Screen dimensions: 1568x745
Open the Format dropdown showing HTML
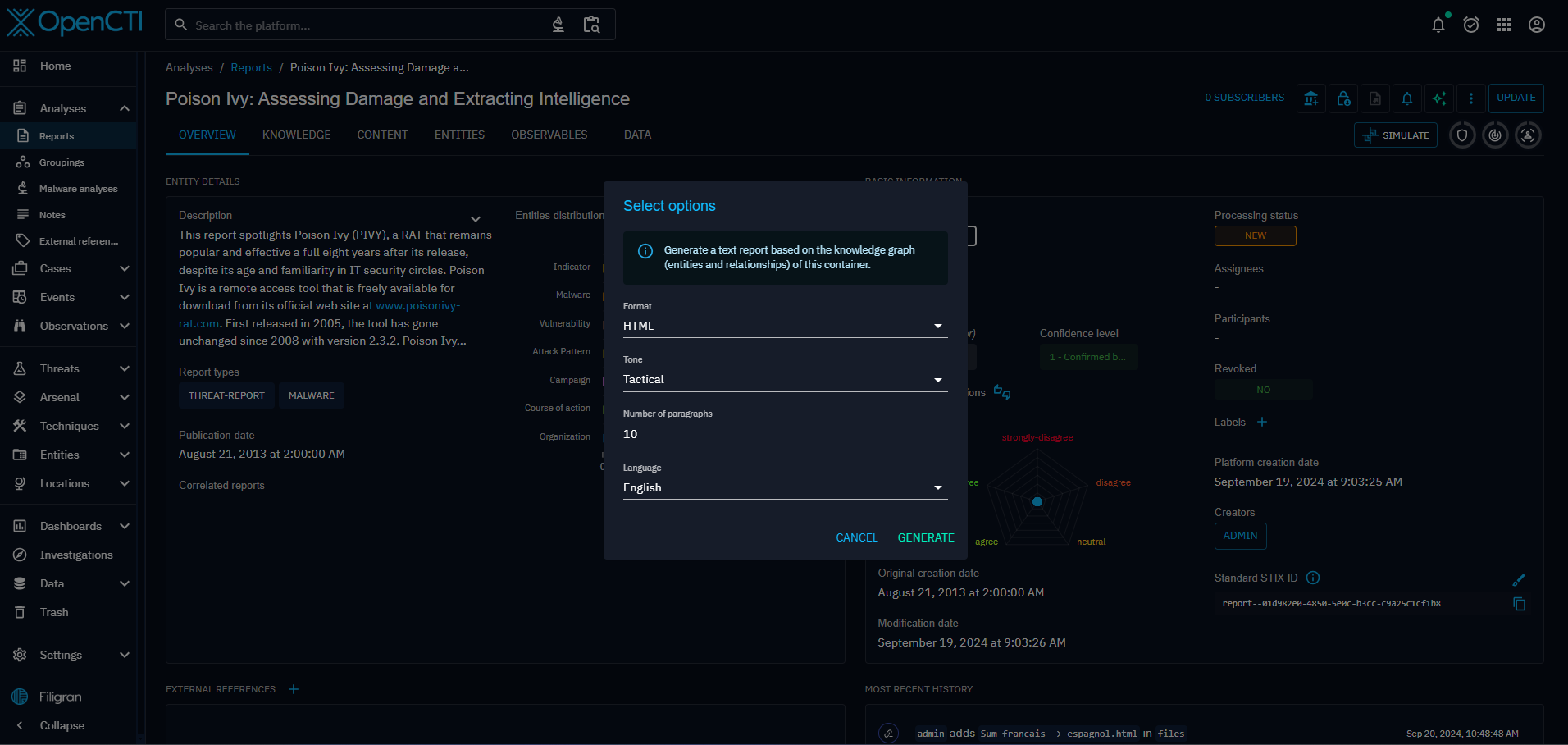coord(784,326)
